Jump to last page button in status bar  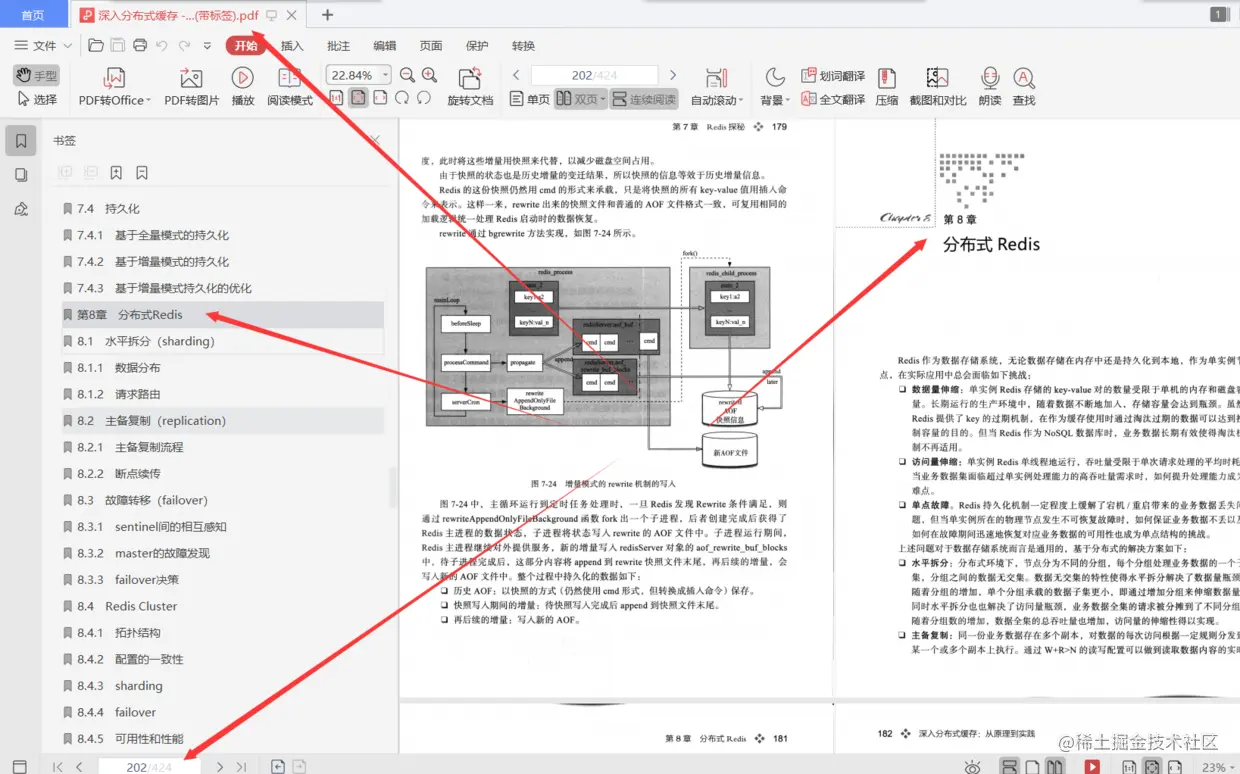click(x=241, y=767)
